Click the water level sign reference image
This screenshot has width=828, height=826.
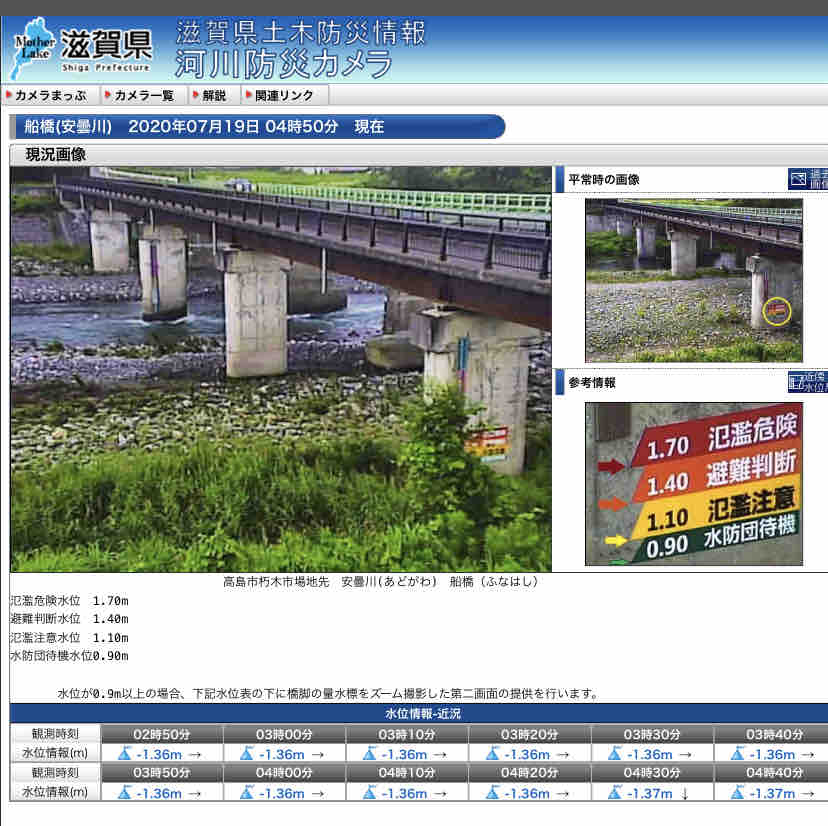(x=693, y=484)
